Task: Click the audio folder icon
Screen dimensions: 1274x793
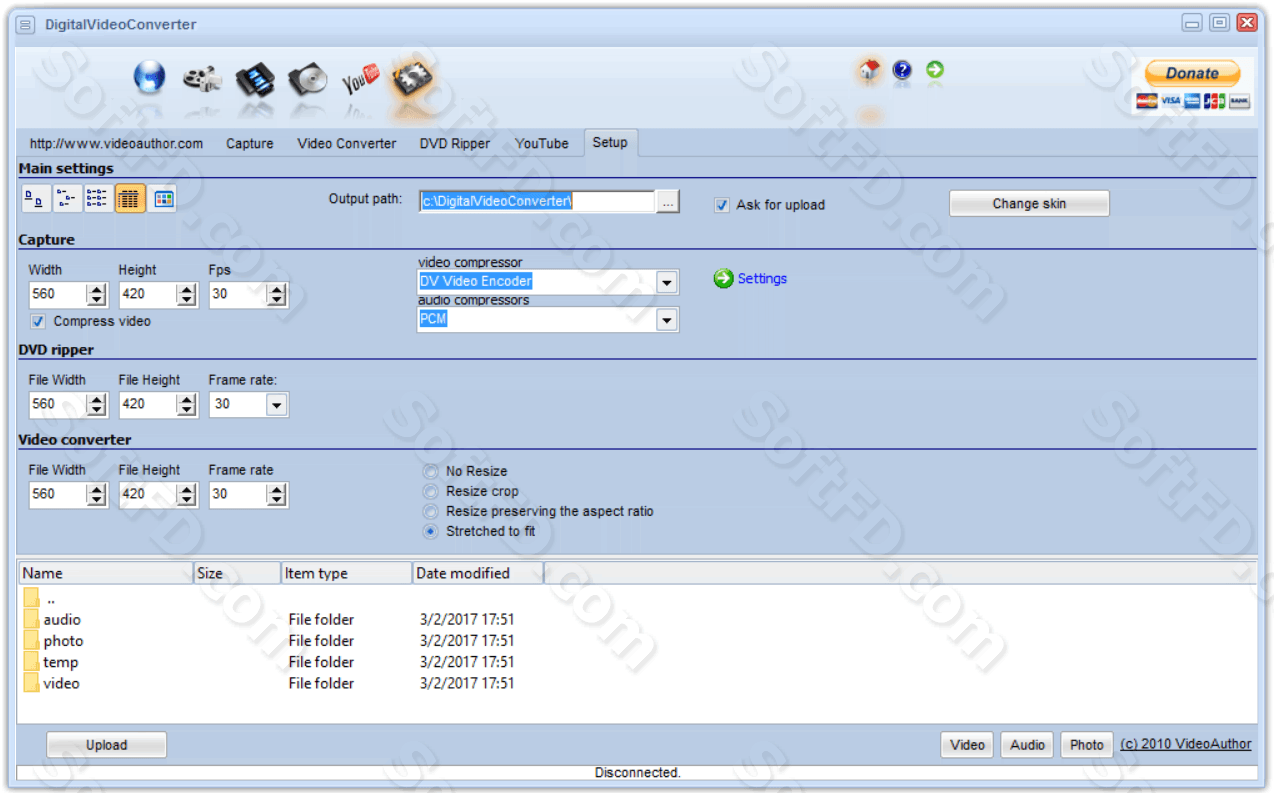Action: pos(32,619)
